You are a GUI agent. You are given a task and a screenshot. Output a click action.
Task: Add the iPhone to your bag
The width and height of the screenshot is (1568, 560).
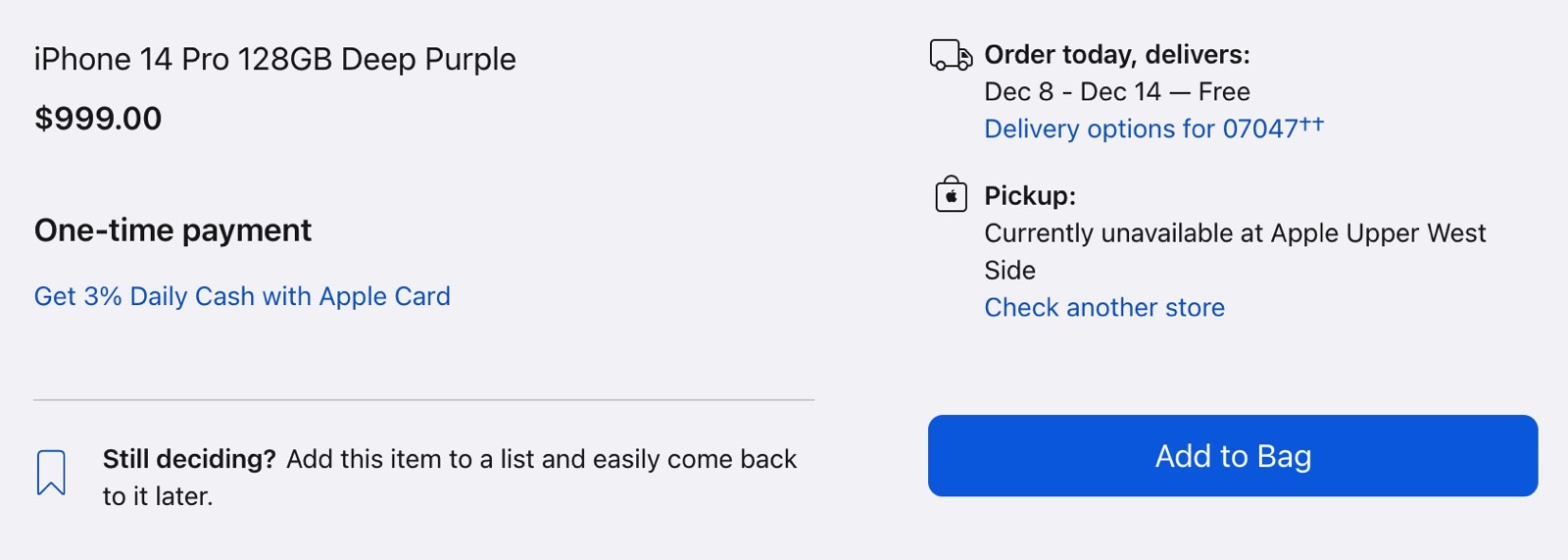[x=1233, y=456]
